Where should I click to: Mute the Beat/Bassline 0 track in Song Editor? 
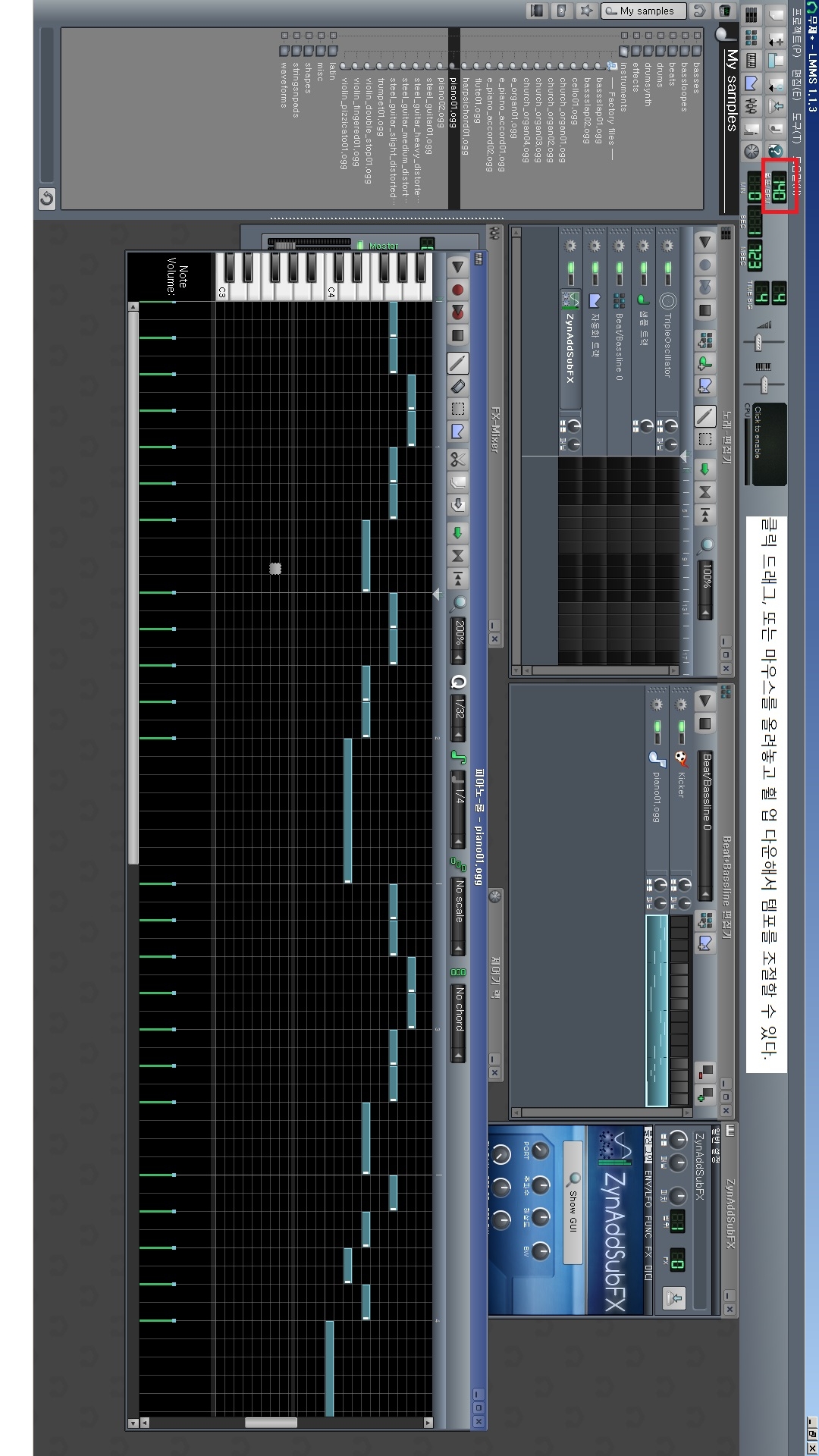[620, 268]
